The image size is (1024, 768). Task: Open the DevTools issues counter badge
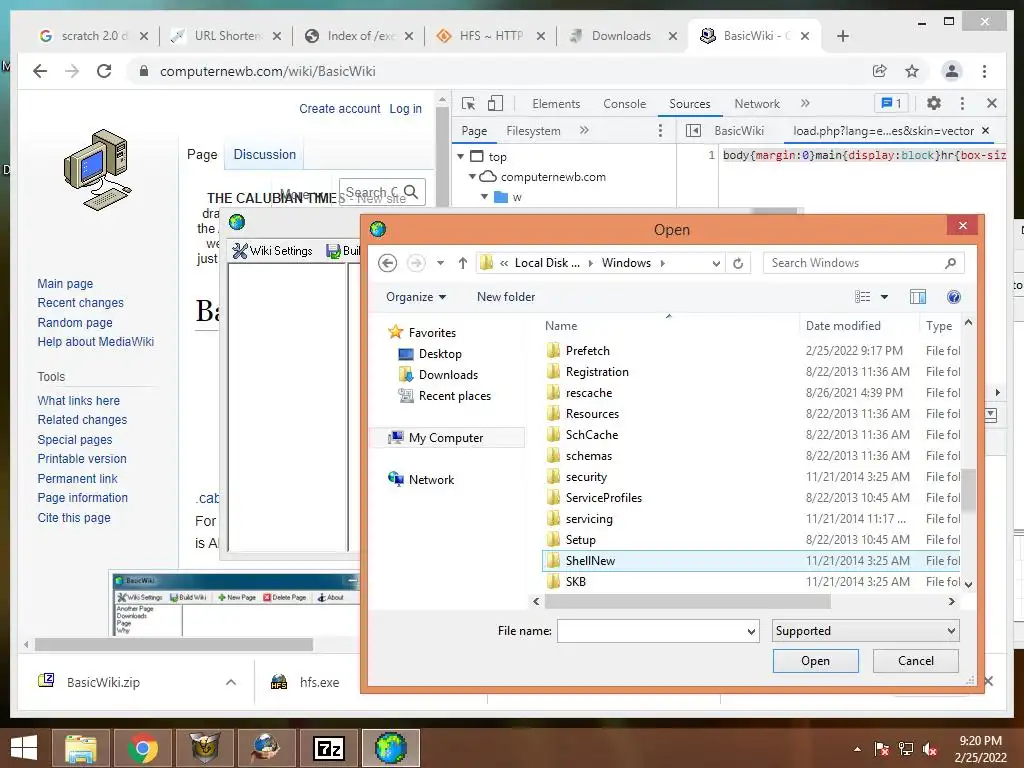pos(891,103)
